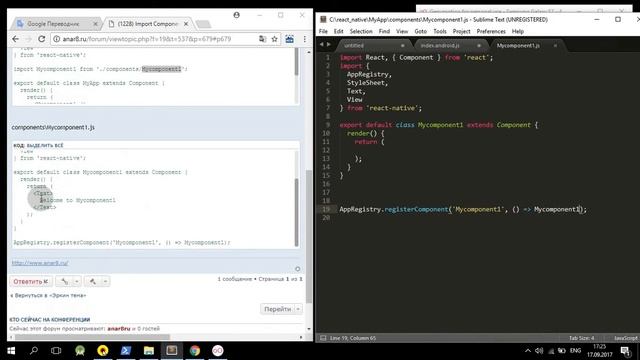Open the Goto menu
This screenshot has width=640, height=360.
coord(420,31)
